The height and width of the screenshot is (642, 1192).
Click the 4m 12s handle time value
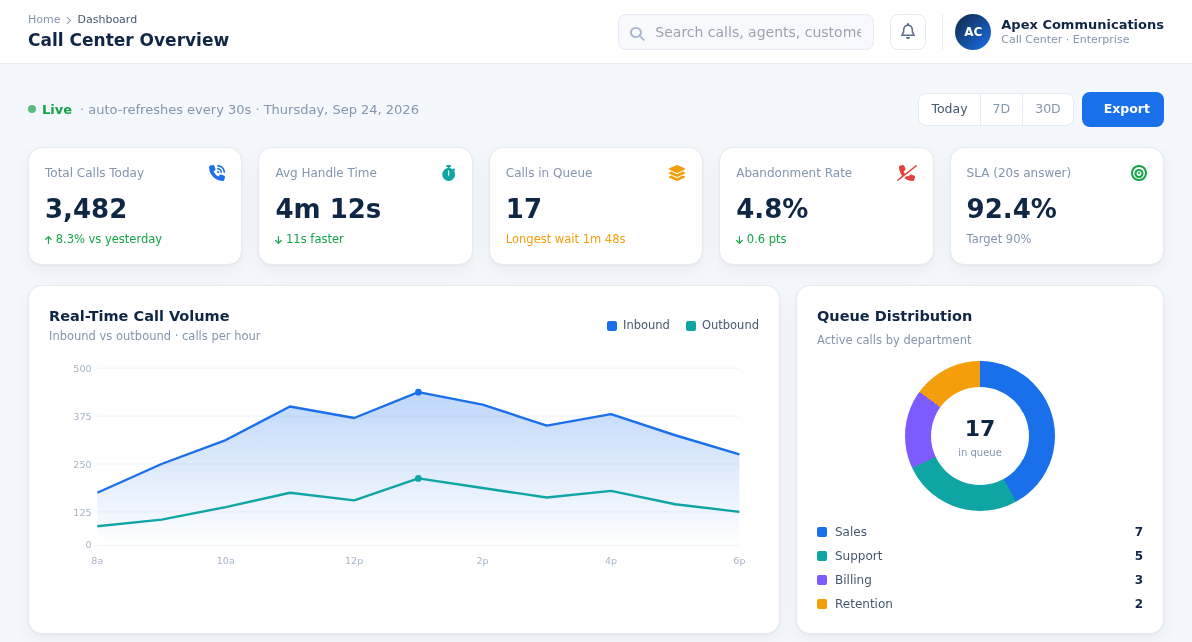coord(328,209)
